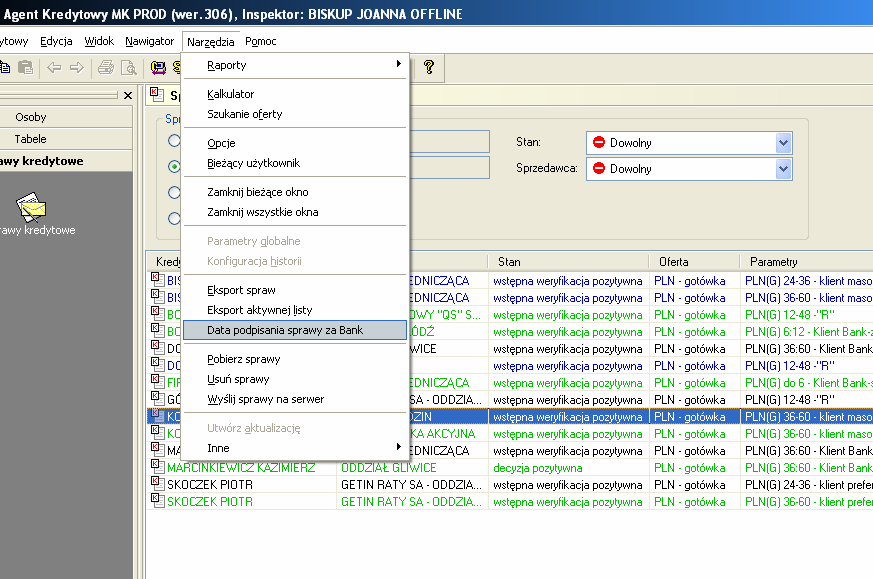Screen dimensions: 873x579
Task: Expand the Raporty submenu
Action: pyautogui.click(x=295, y=65)
